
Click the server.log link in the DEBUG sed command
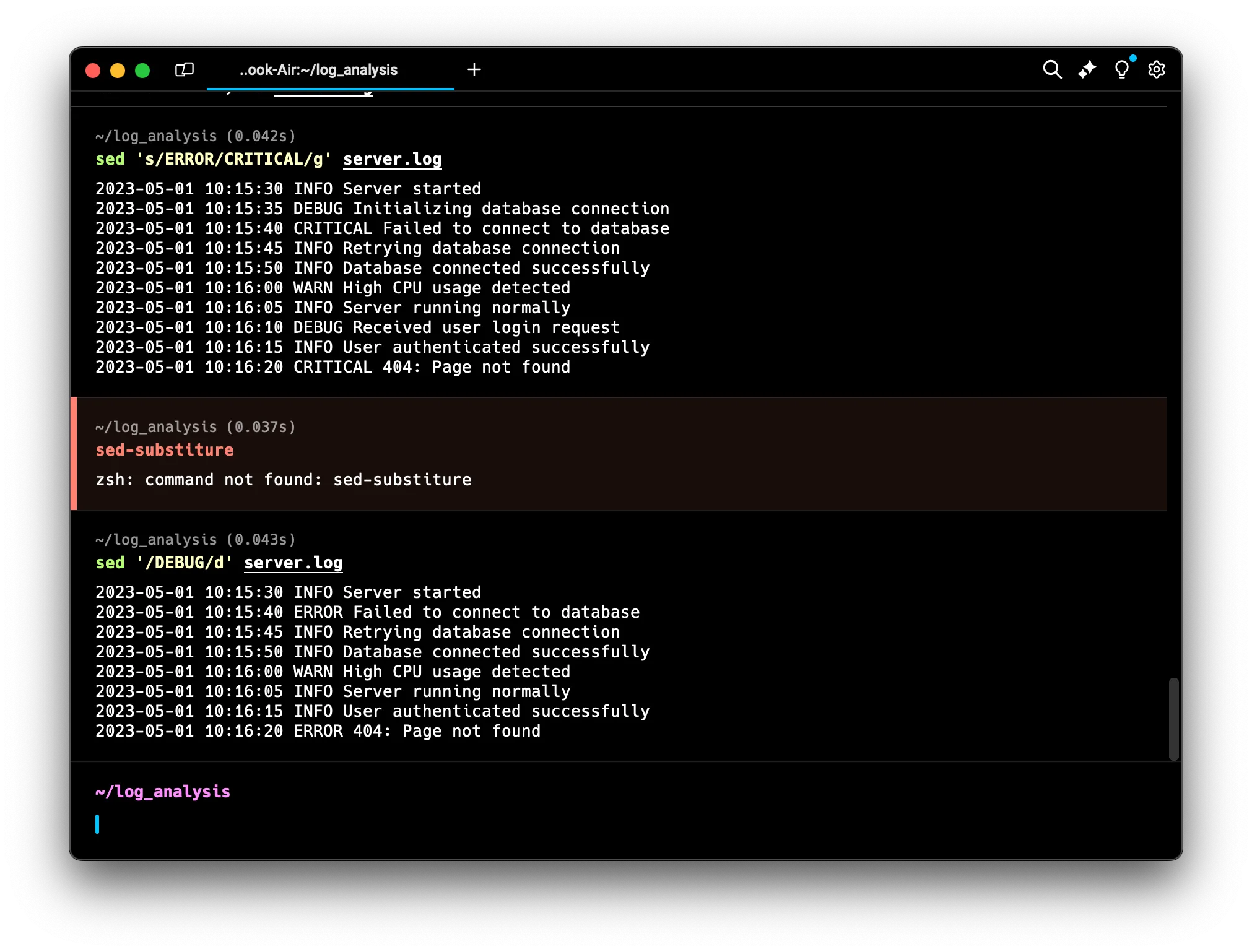pos(293,563)
